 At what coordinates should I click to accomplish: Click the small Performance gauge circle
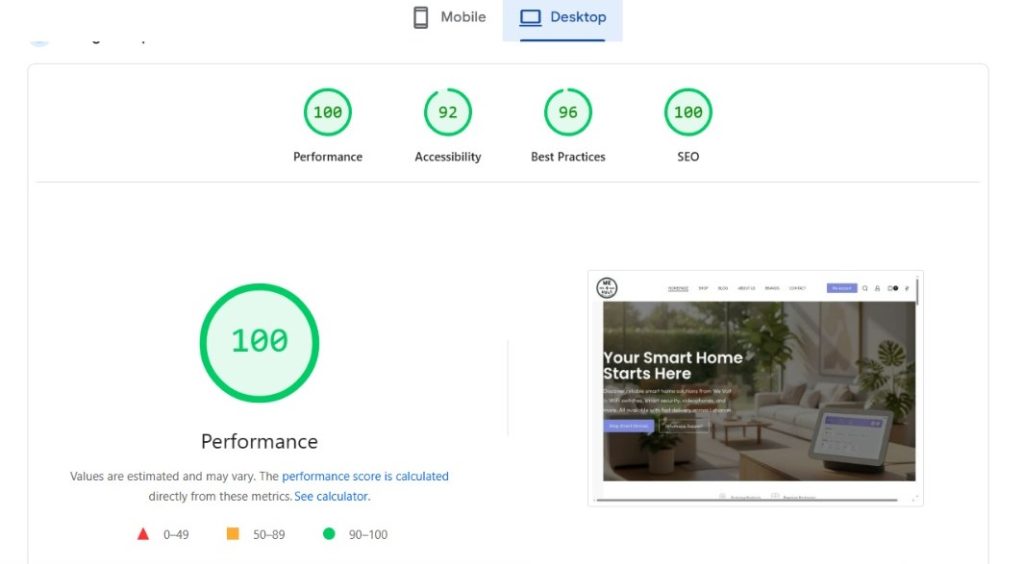(328, 112)
